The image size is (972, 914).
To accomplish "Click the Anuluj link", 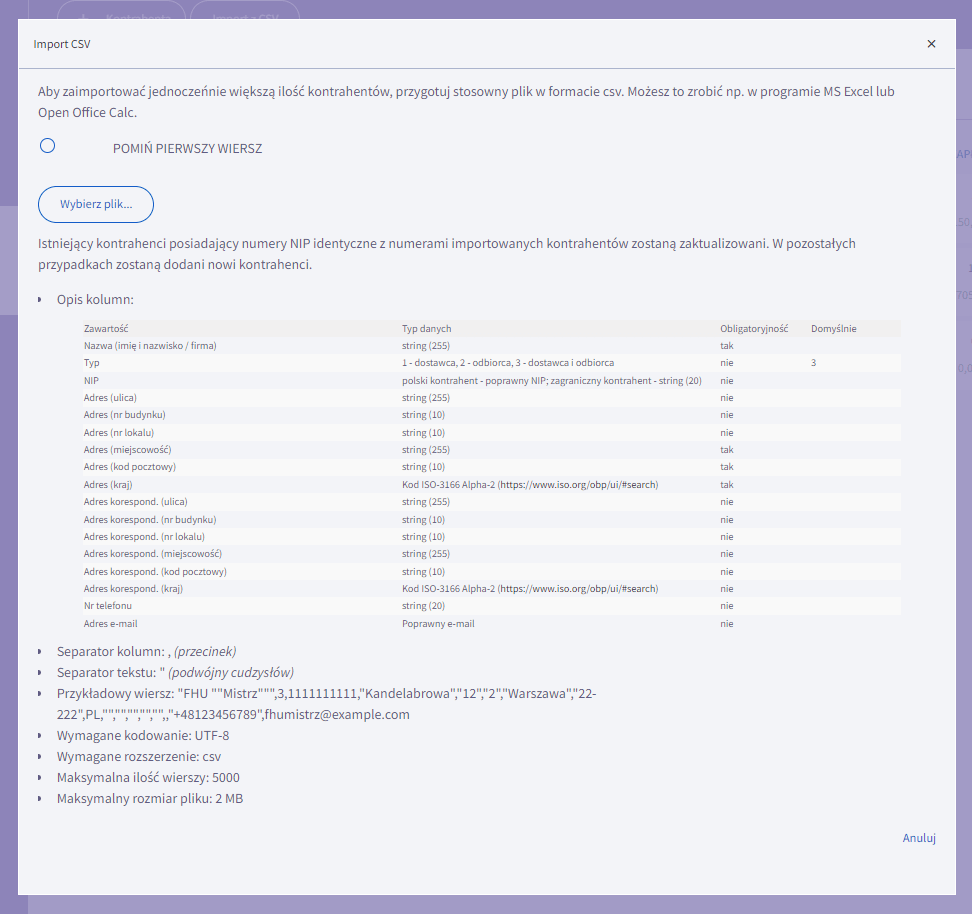I will point(918,838).
